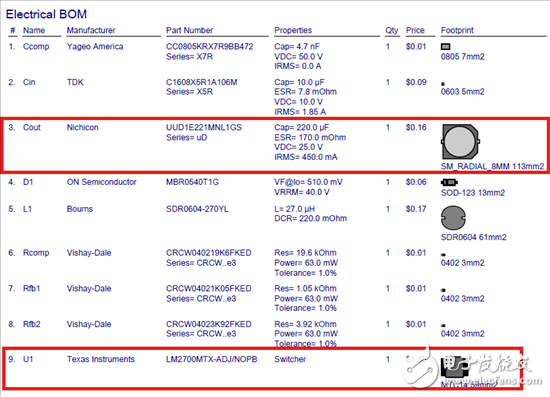Click the Rfb1 0402 footprint icon
The image size is (550, 397).
(443, 290)
